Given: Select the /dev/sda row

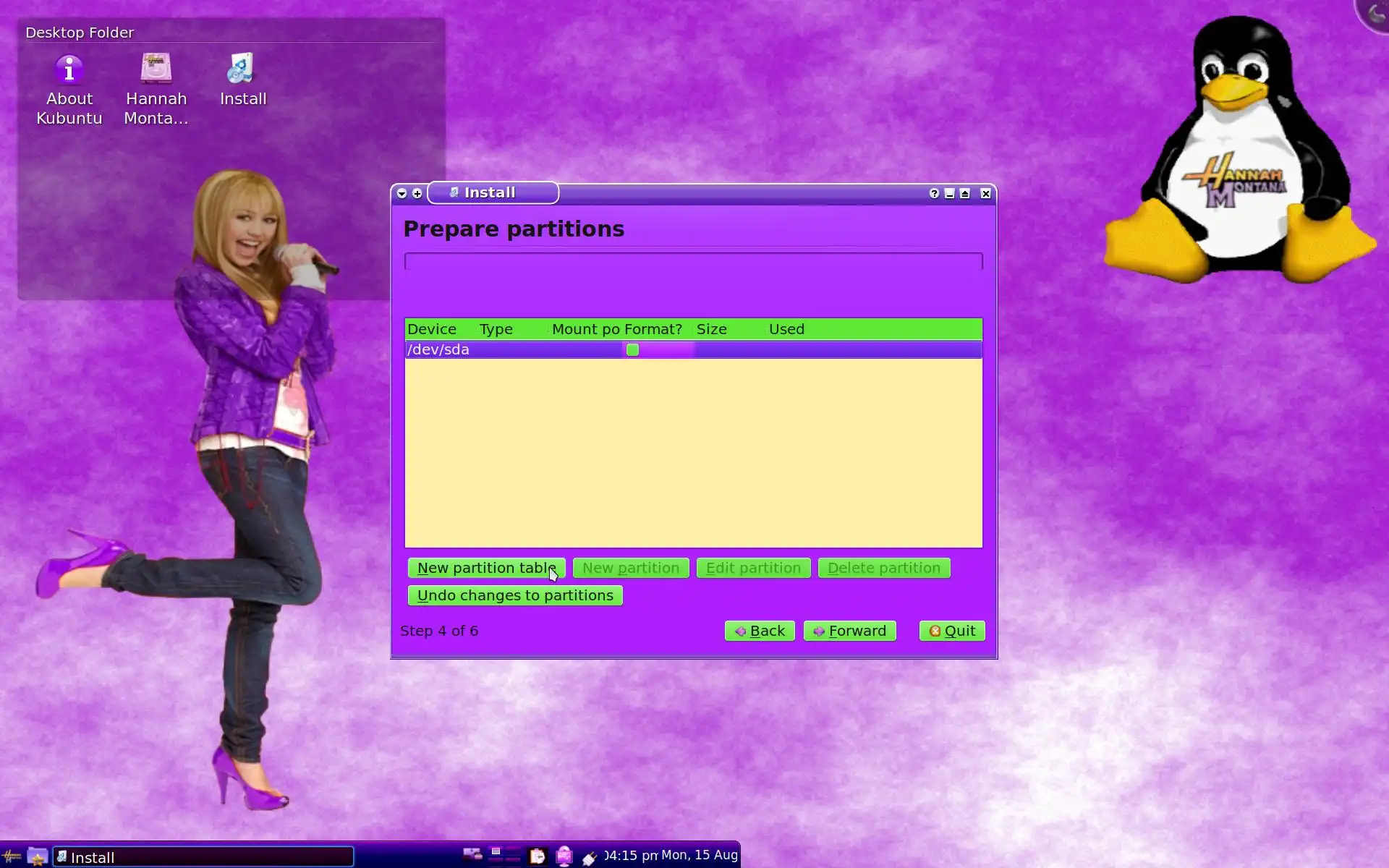Looking at the screenshot, I should (506, 350).
